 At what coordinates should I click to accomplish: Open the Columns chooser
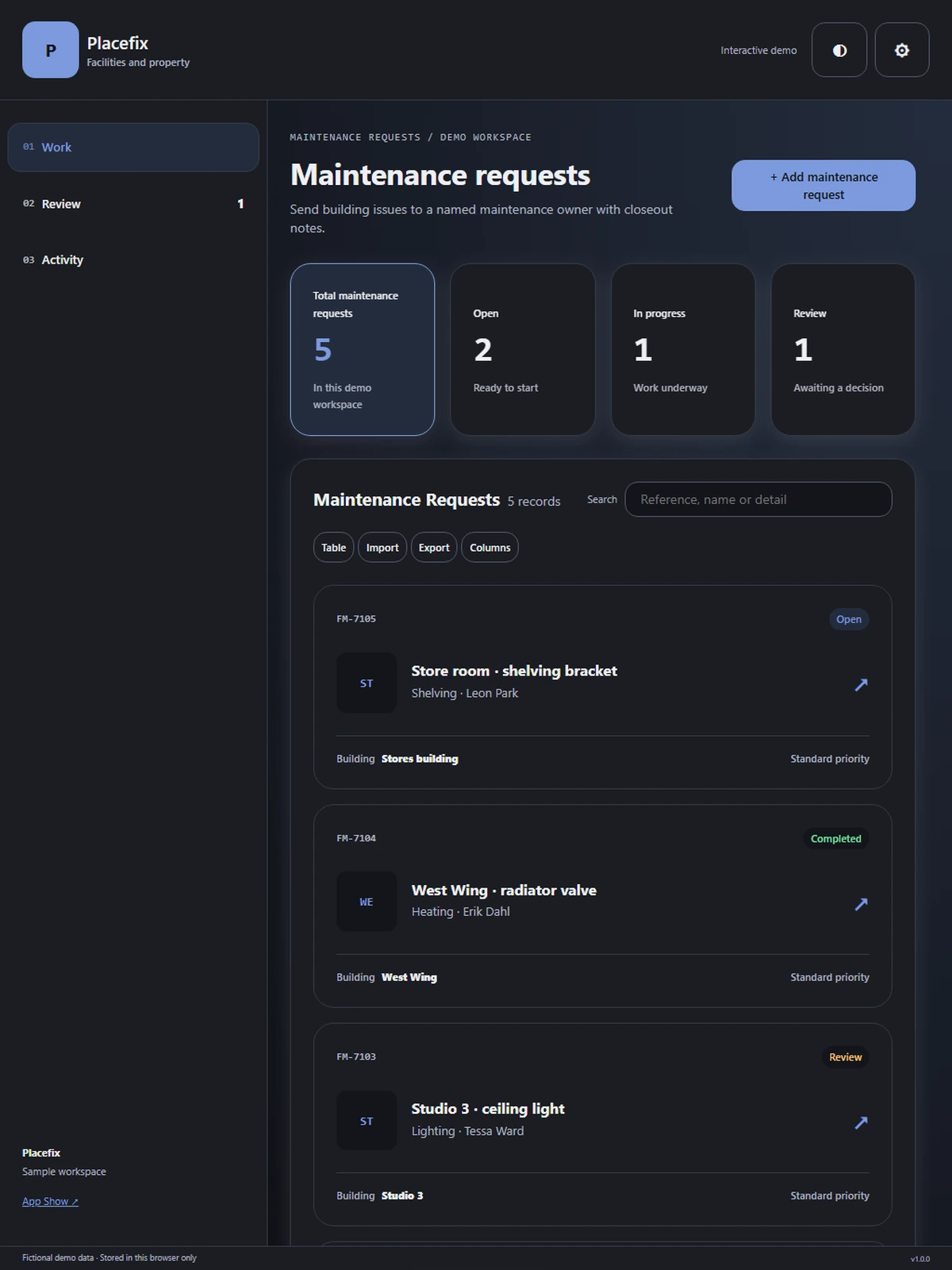point(489,548)
